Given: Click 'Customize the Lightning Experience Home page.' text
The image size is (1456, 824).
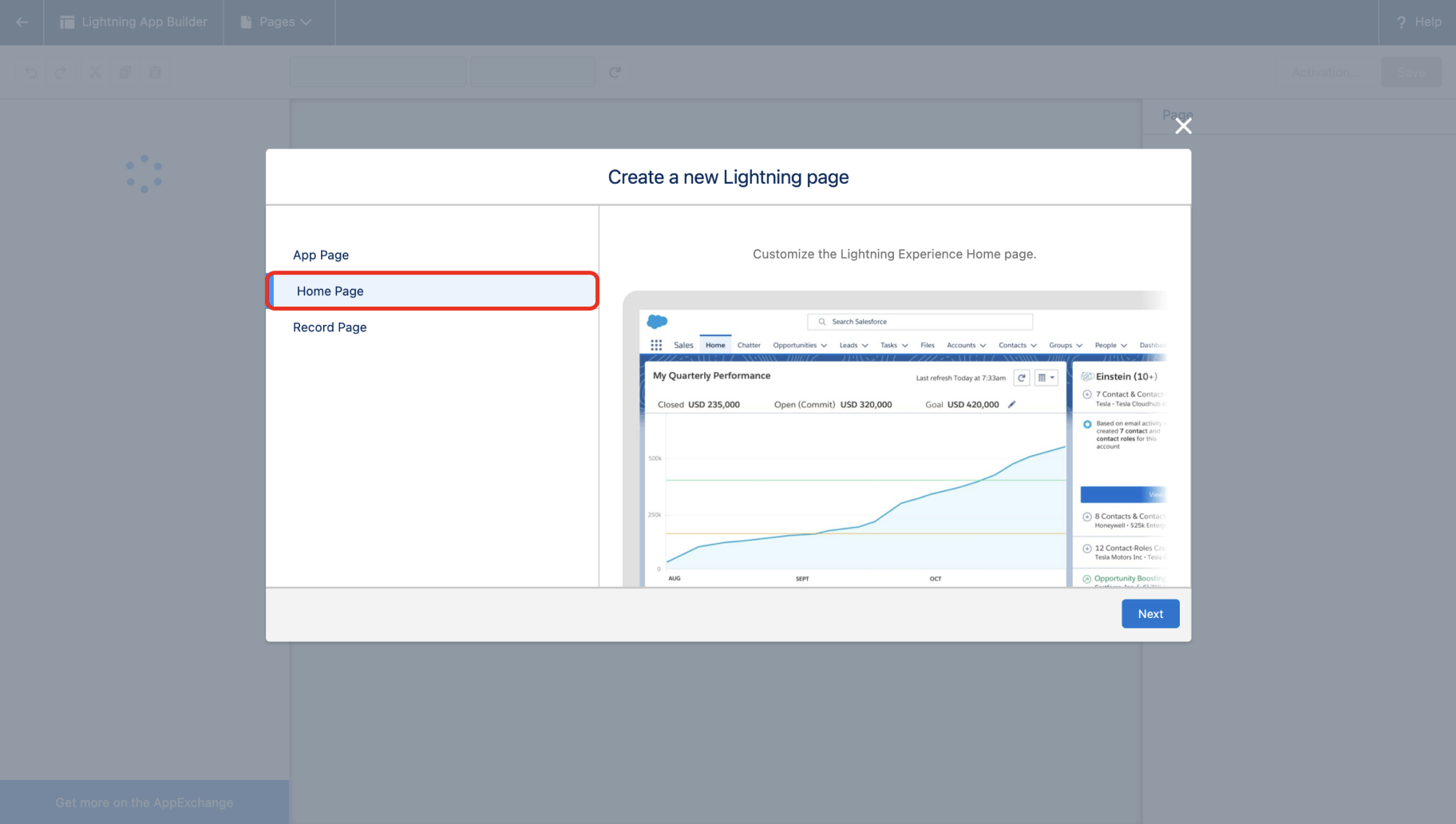Looking at the screenshot, I should coord(894,254).
